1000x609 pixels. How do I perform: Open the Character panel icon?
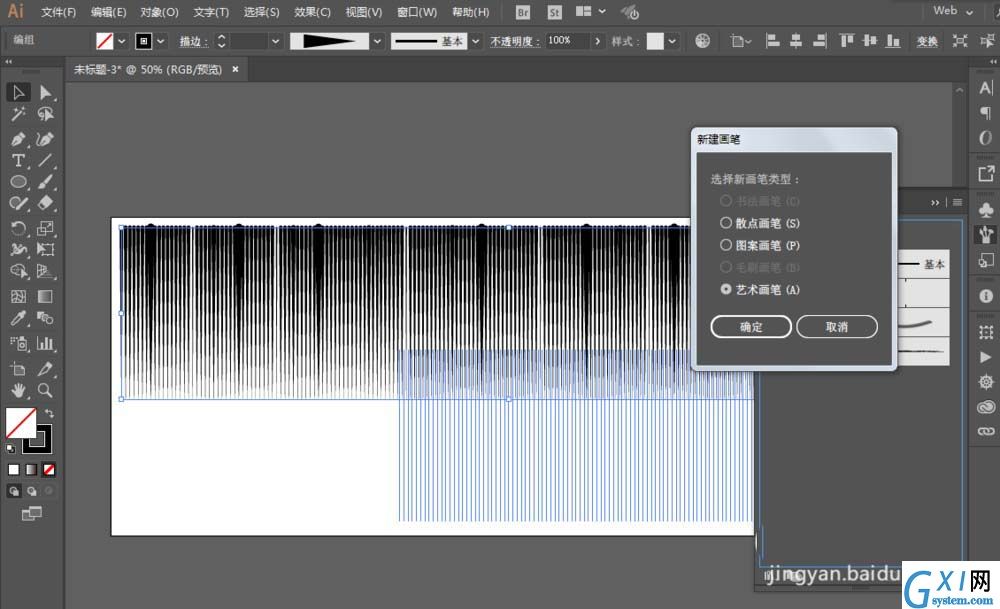[x=986, y=88]
